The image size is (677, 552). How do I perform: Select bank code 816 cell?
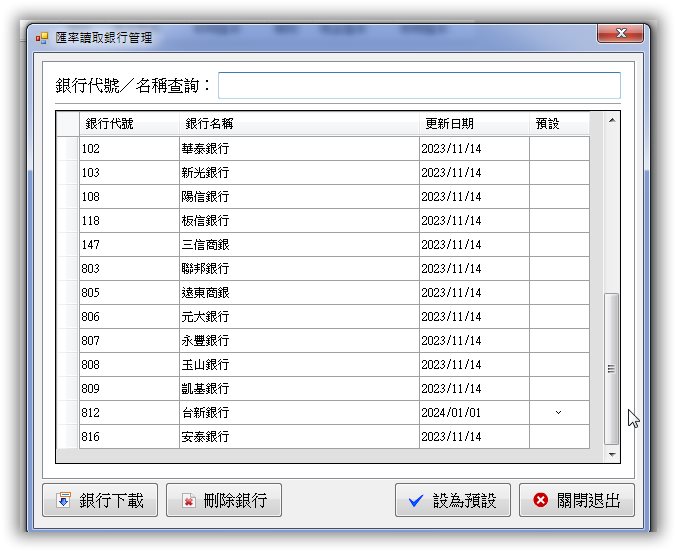(x=129, y=437)
